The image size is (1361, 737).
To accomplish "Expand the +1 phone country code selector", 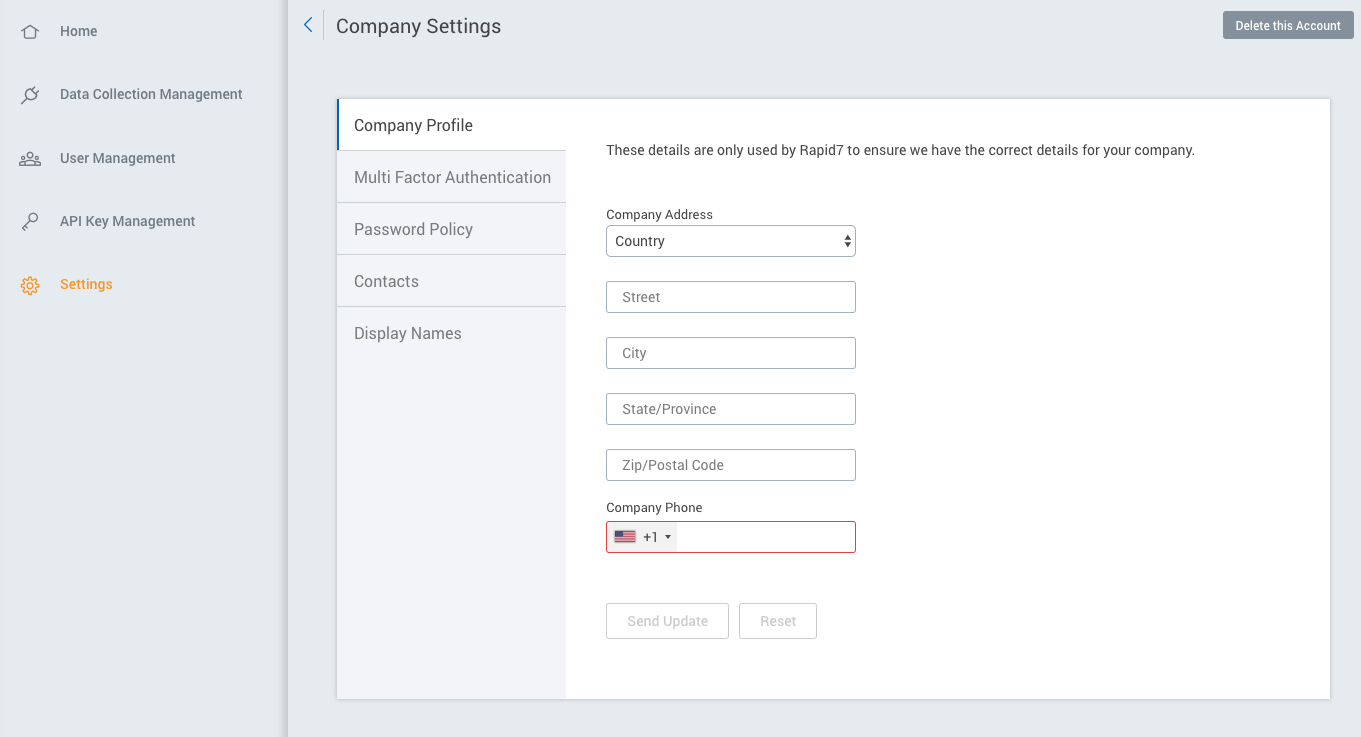I will point(657,537).
